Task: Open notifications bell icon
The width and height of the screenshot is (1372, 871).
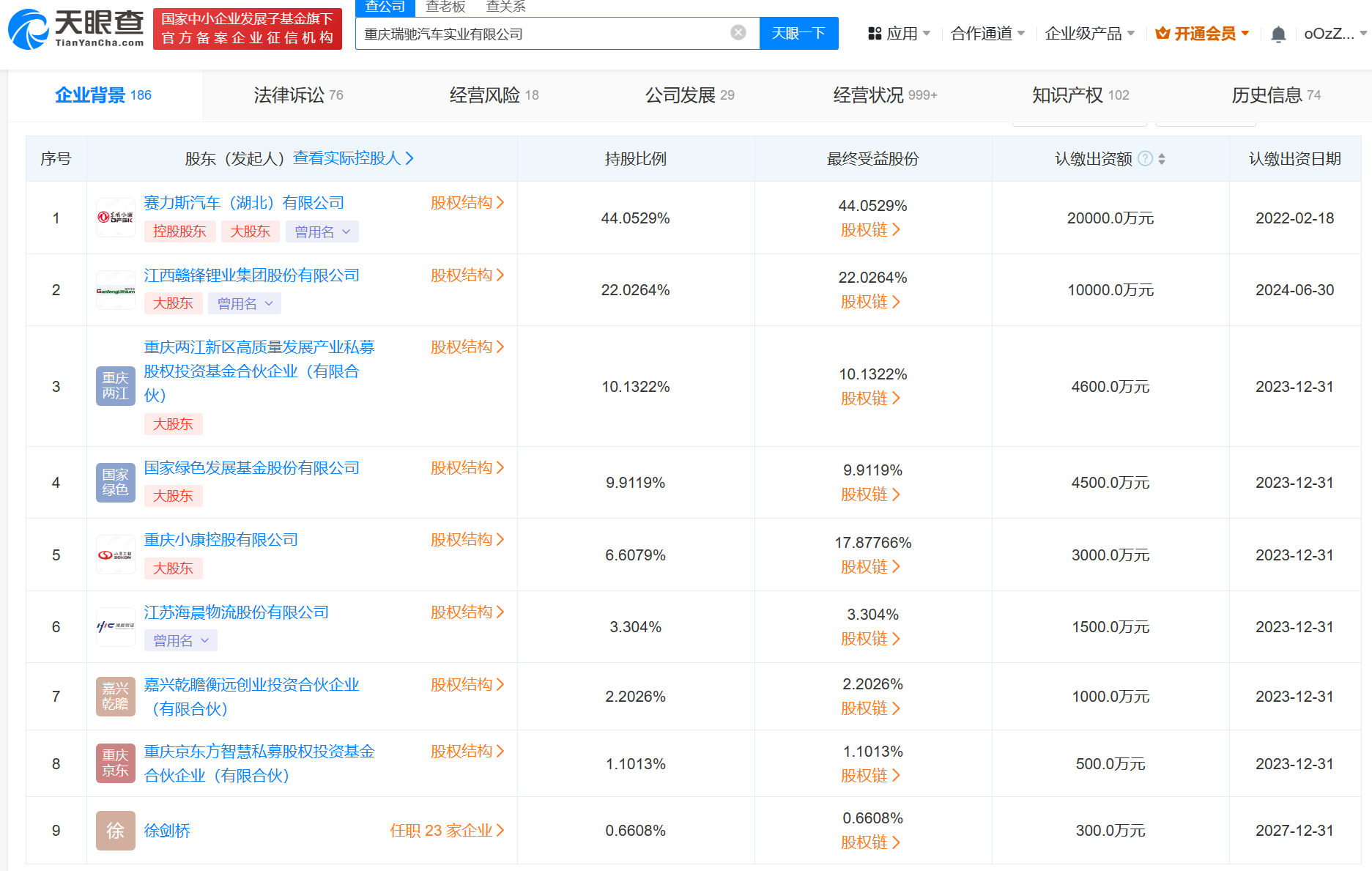Action: (1278, 34)
